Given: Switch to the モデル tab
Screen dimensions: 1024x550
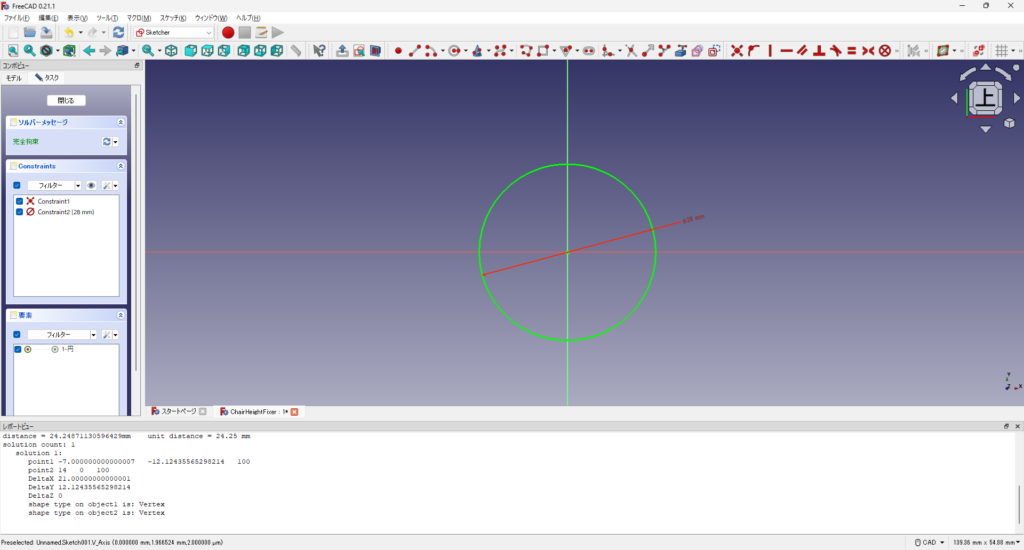Looking at the screenshot, I should pos(14,77).
